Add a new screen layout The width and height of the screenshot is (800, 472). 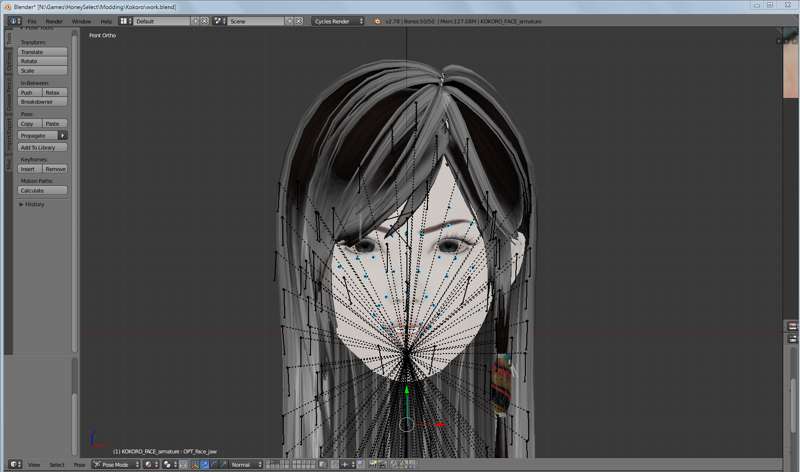click(195, 21)
